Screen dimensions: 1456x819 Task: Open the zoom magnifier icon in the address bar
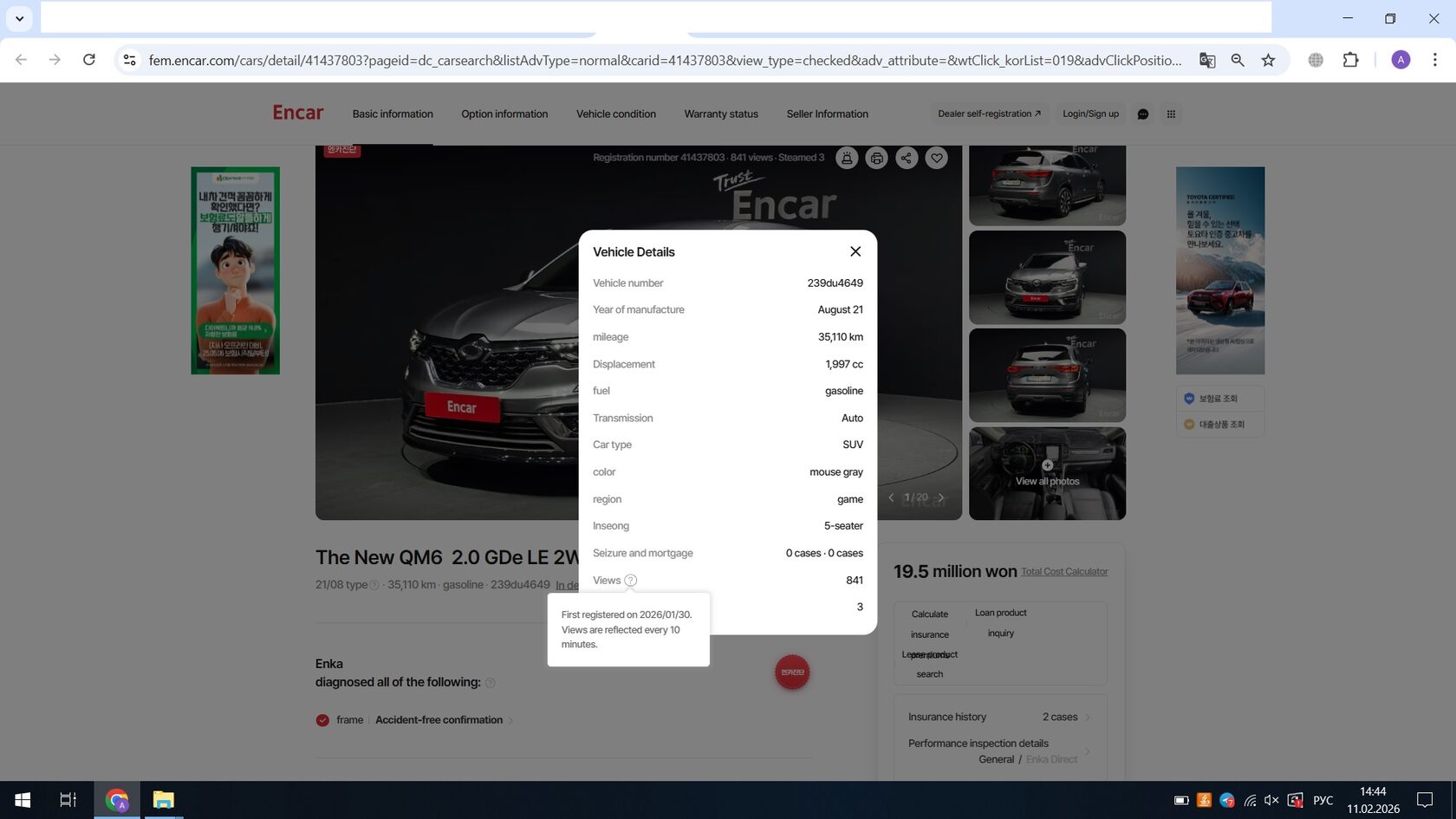pos(1238,60)
